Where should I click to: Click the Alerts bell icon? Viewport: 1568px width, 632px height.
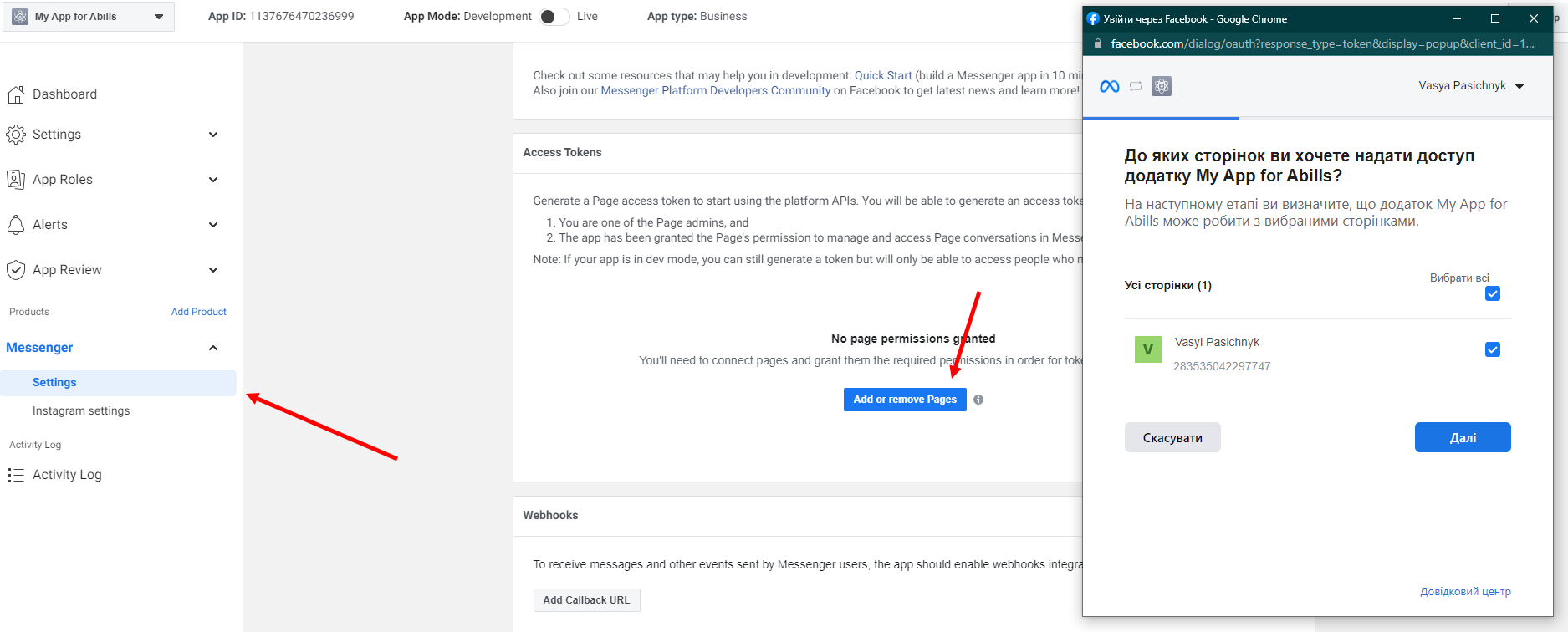(16, 225)
